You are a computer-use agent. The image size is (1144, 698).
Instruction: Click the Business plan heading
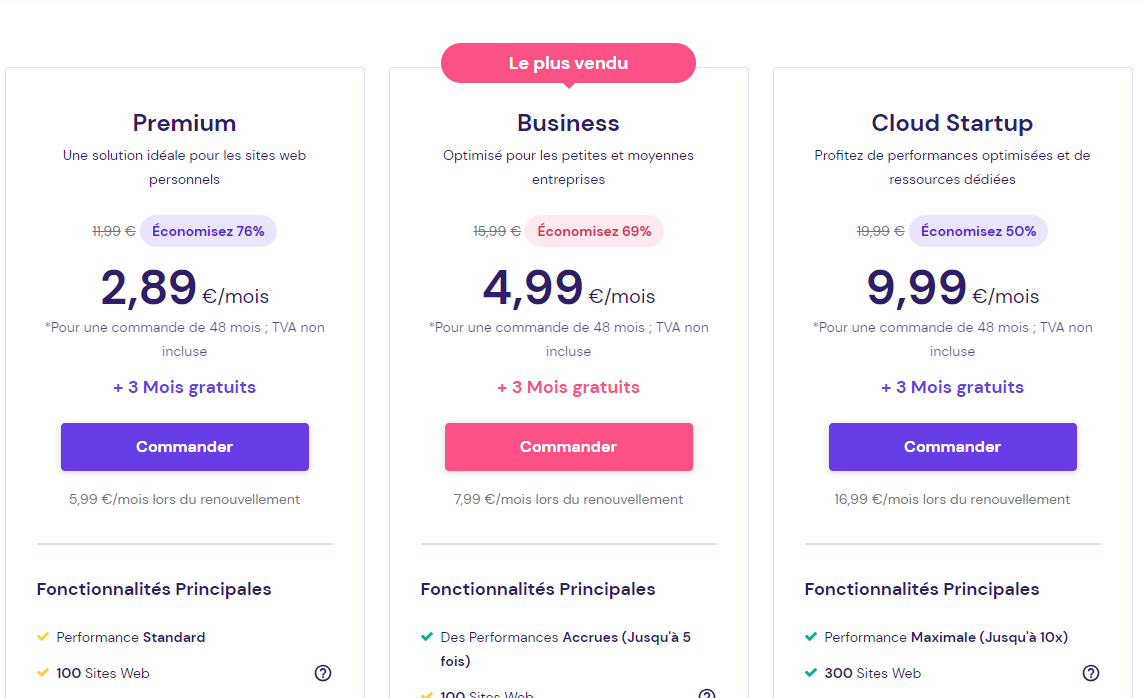pyautogui.click(x=568, y=123)
